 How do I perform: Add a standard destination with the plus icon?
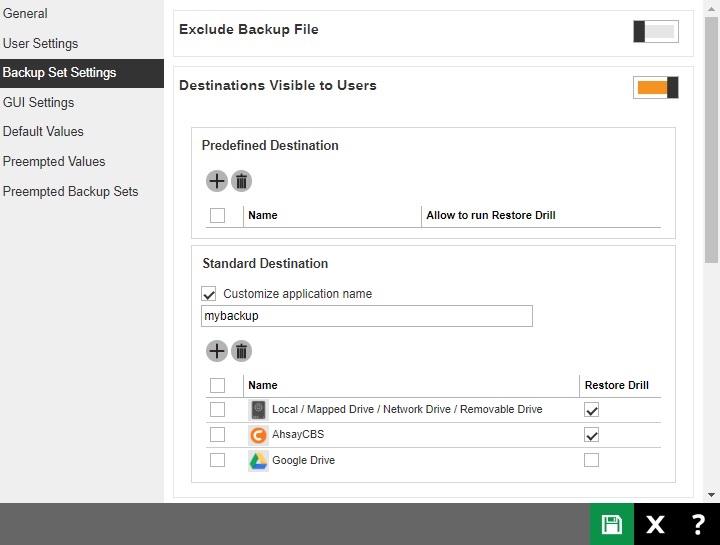[217, 351]
